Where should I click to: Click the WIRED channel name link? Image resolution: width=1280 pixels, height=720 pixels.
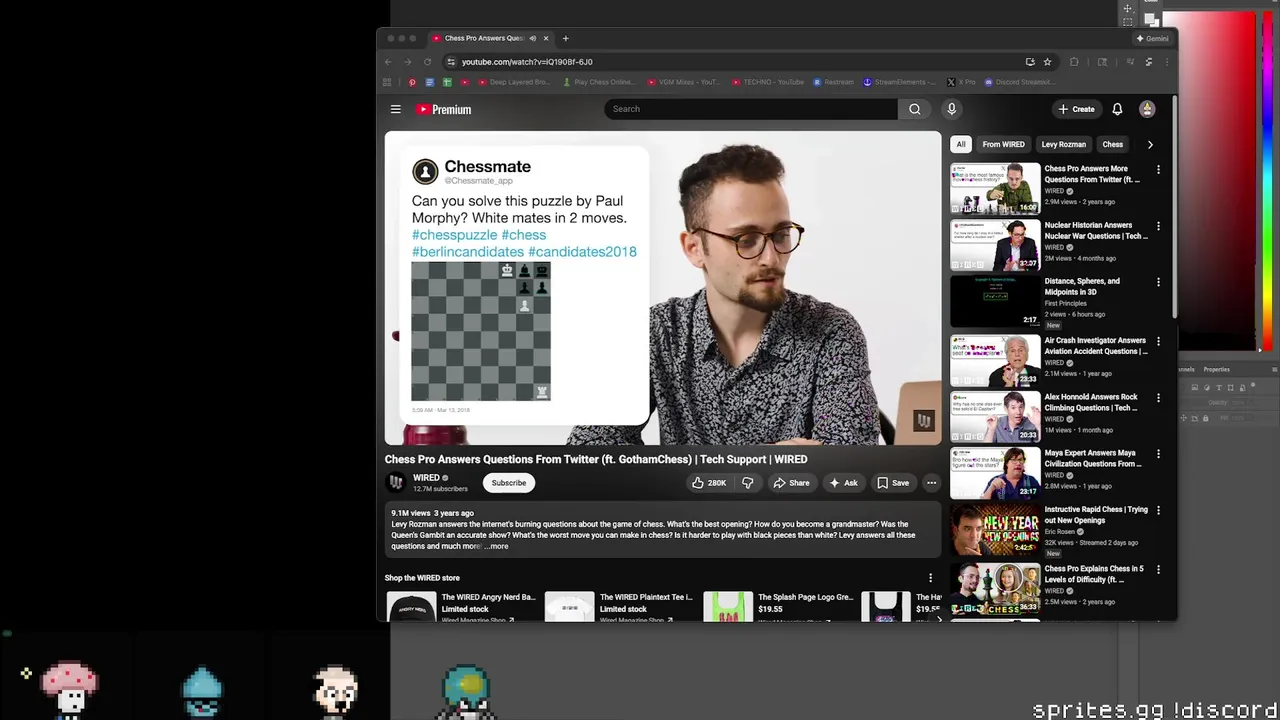tap(426, 478)
